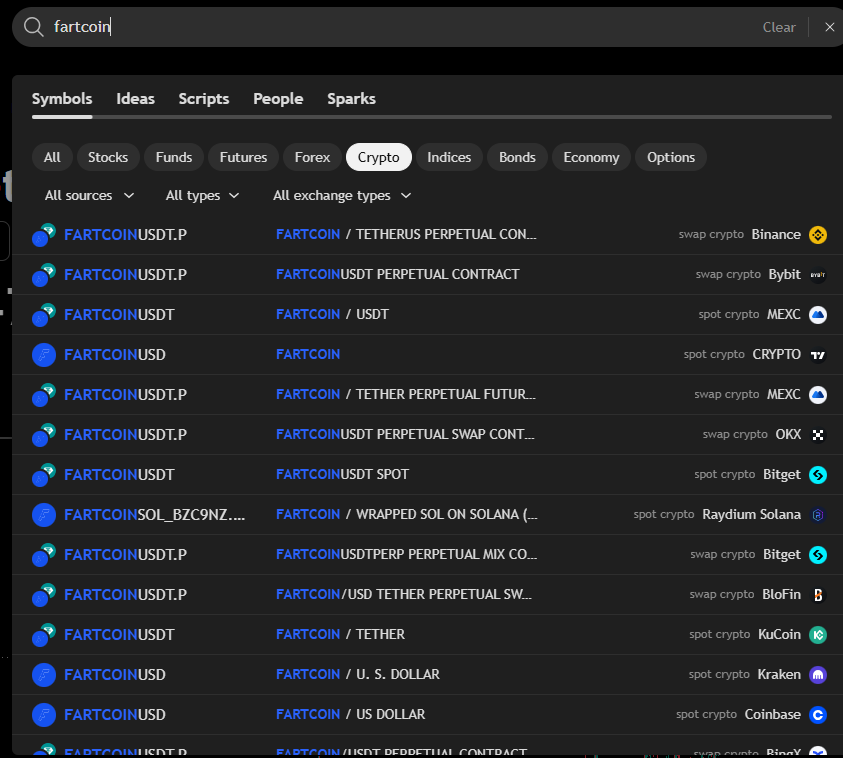Filter results by Forex

pyautogui.click(x=312, y=157)
